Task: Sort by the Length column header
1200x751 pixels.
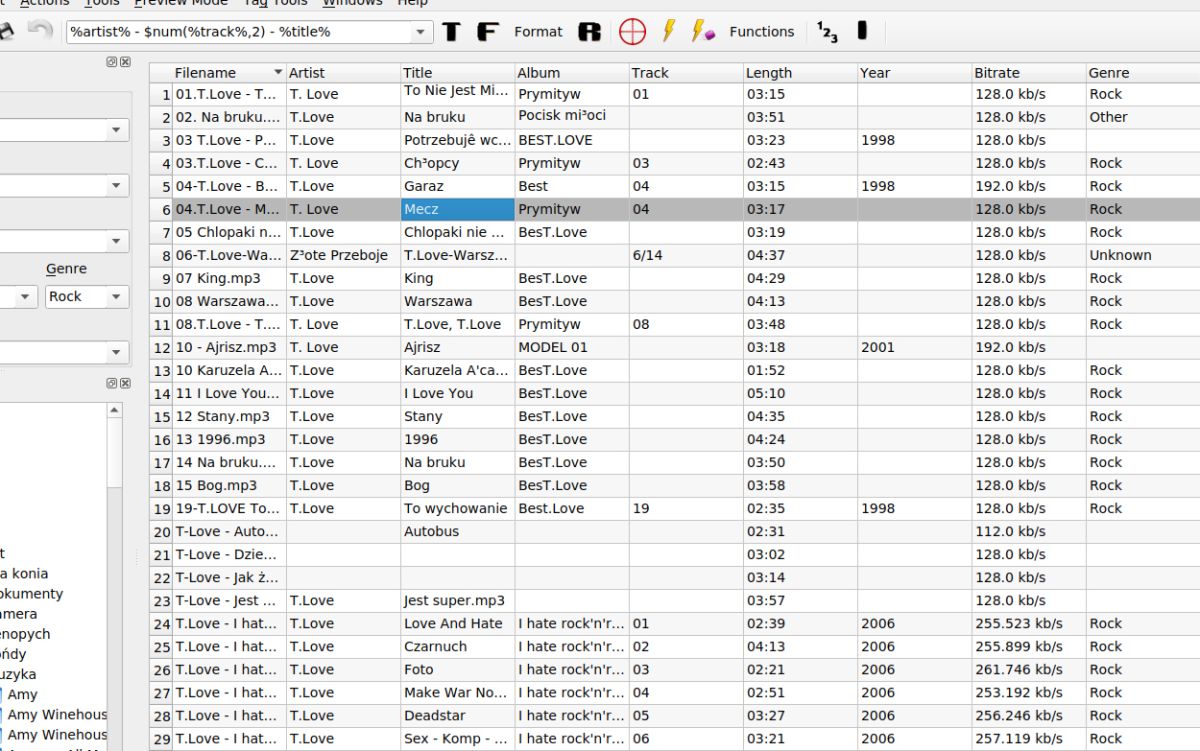Action: coord(799,73)
